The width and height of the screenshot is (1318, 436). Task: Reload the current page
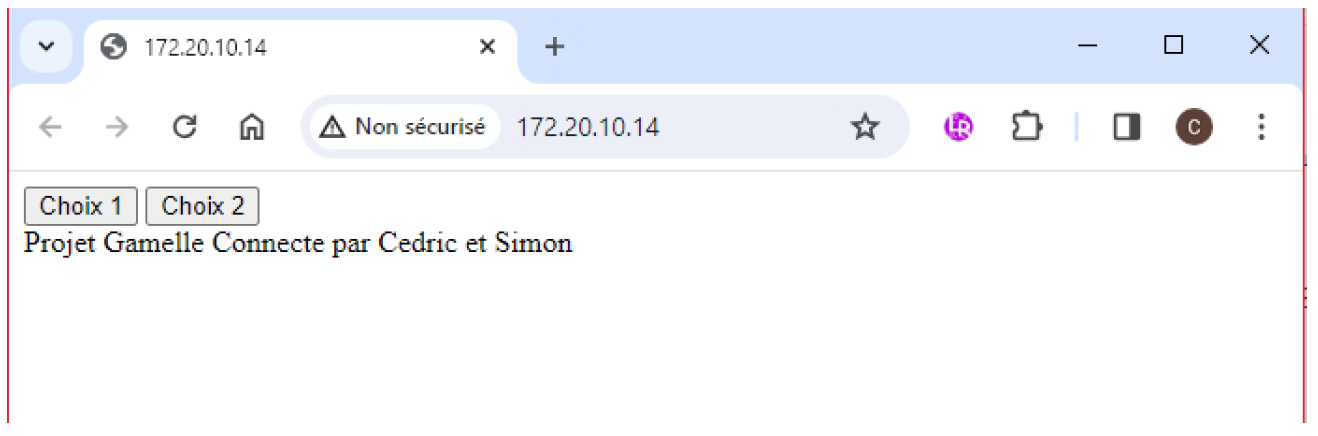[x=184, y=127]
